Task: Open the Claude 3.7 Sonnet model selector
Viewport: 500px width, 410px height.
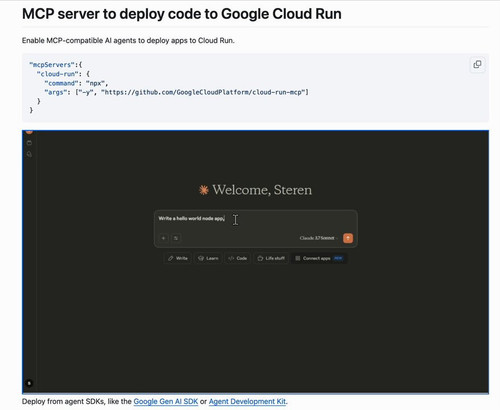Action: click(x=318, y=238)
